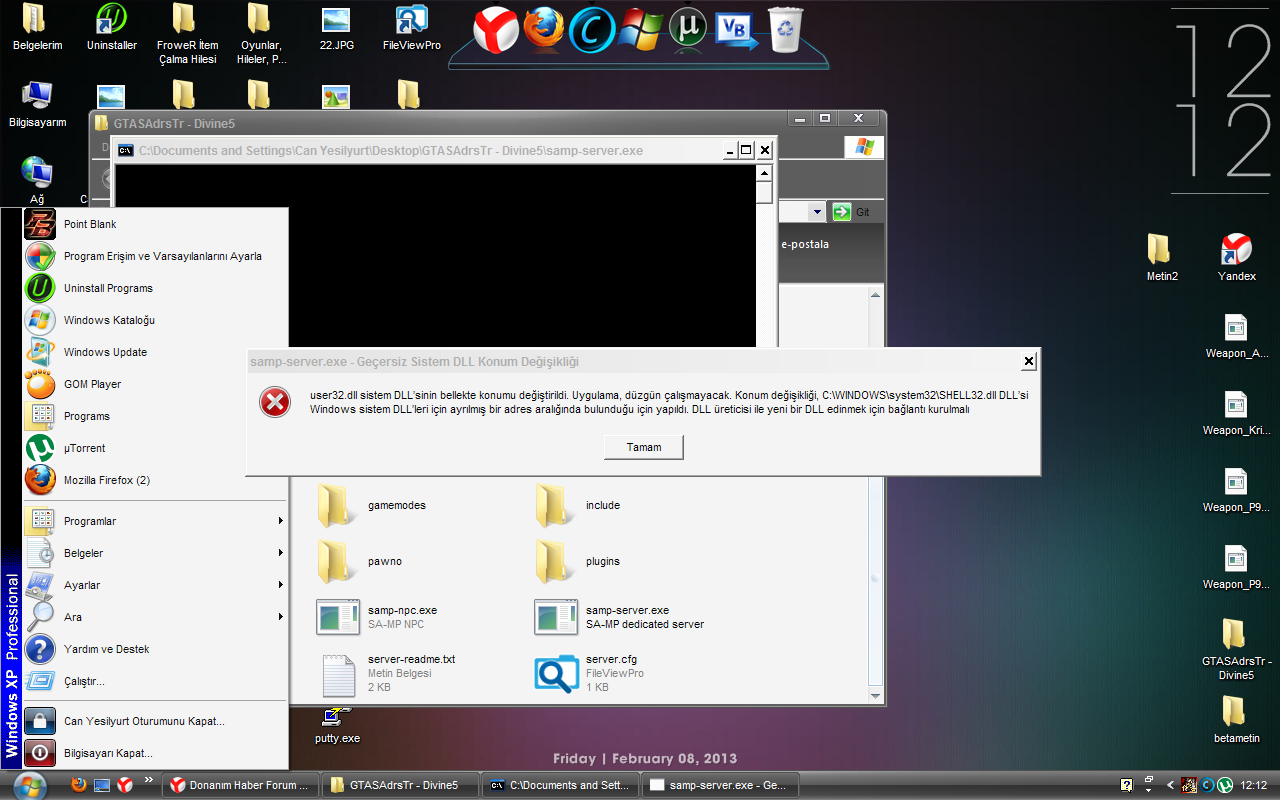This screenshot has height=800, width=1280.
Task: Open Yandex desktop shortcut
Action: click(x=1237, y=257)
